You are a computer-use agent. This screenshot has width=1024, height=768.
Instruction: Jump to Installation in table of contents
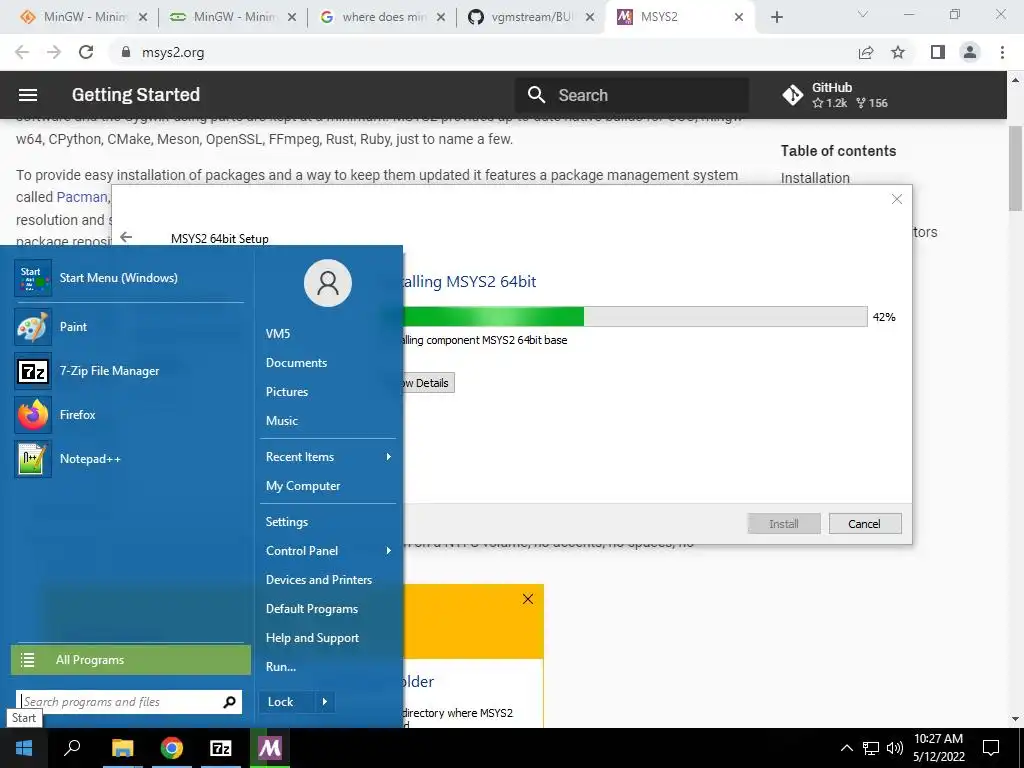pos(815,178)
